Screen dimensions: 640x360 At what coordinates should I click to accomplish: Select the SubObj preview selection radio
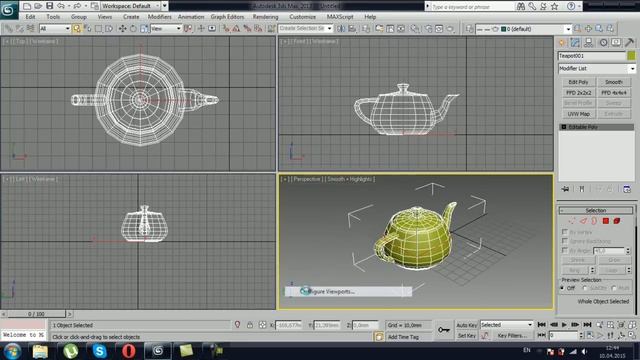pyautogui.click(x=584, y=288)
